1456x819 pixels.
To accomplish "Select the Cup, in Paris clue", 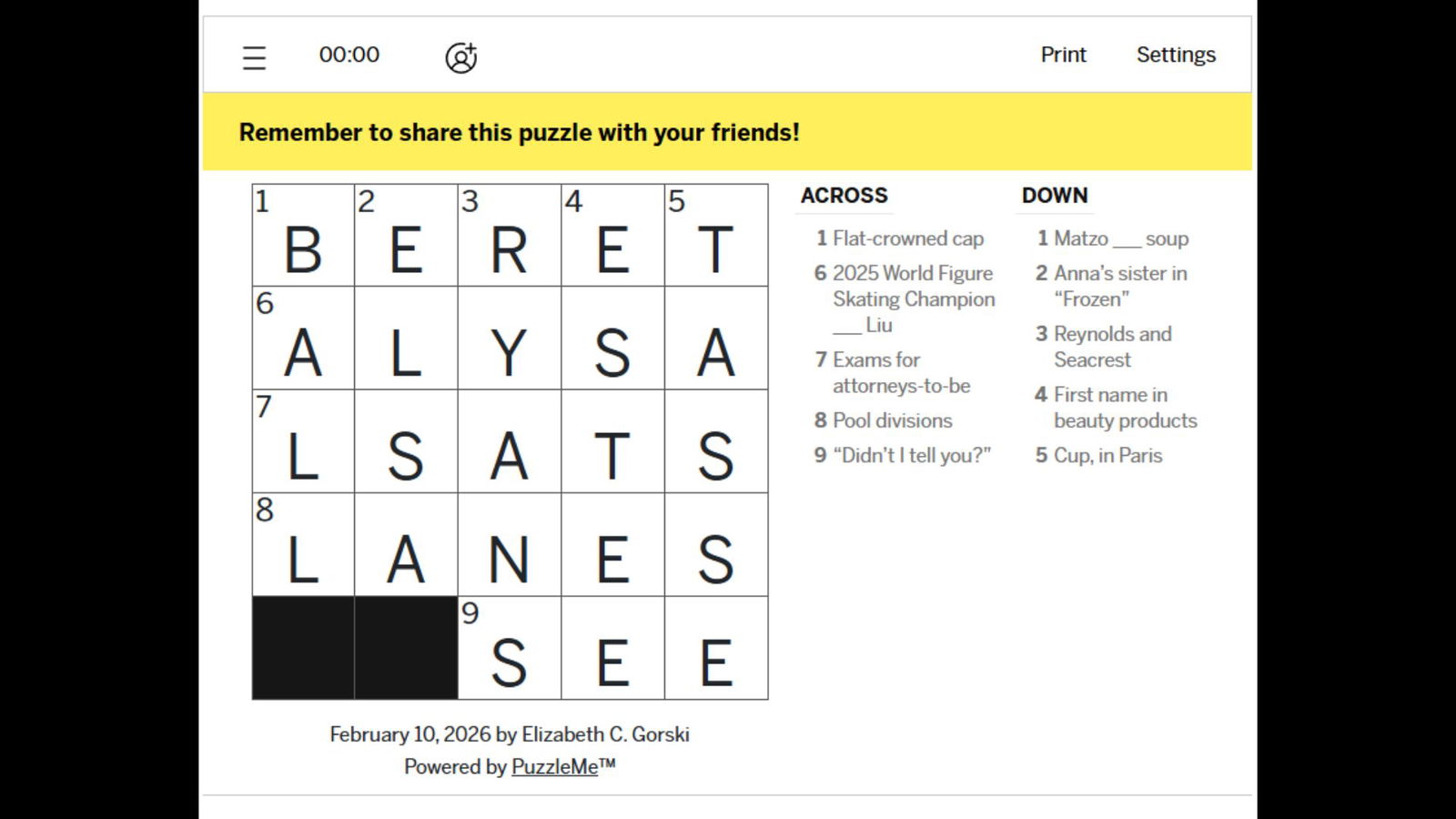I will 1107,455.
